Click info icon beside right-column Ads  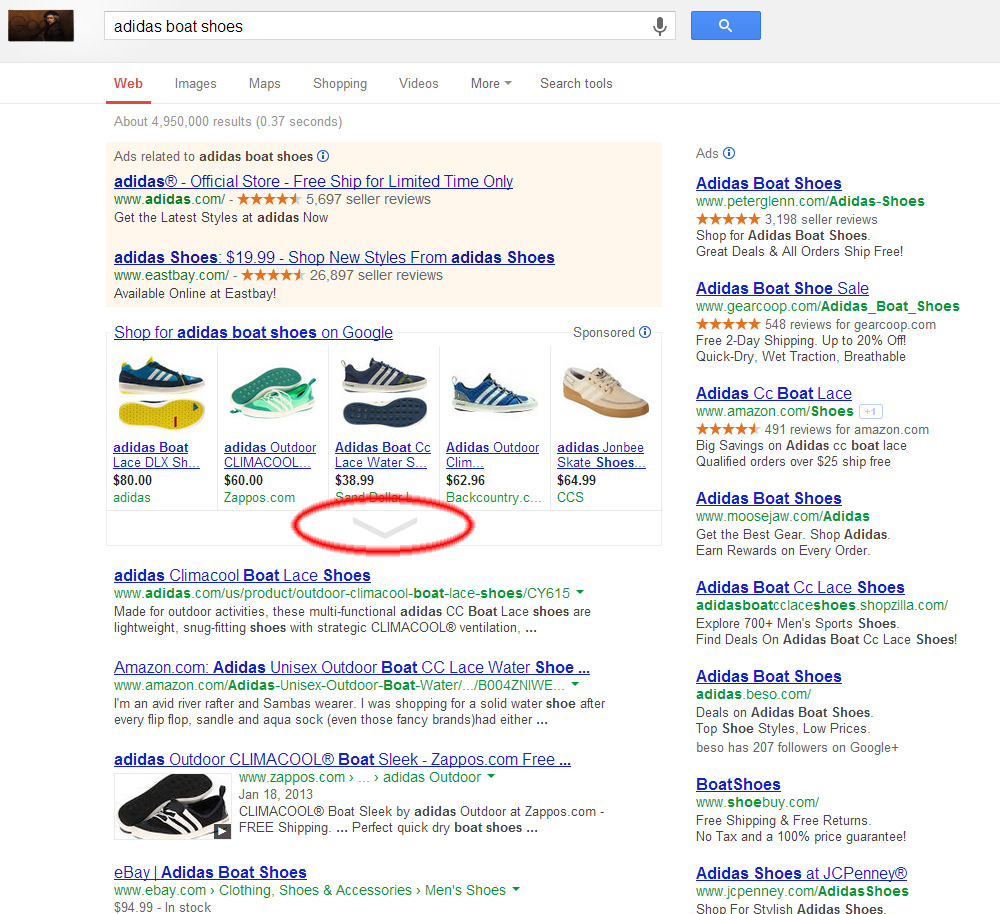(729, 153)
